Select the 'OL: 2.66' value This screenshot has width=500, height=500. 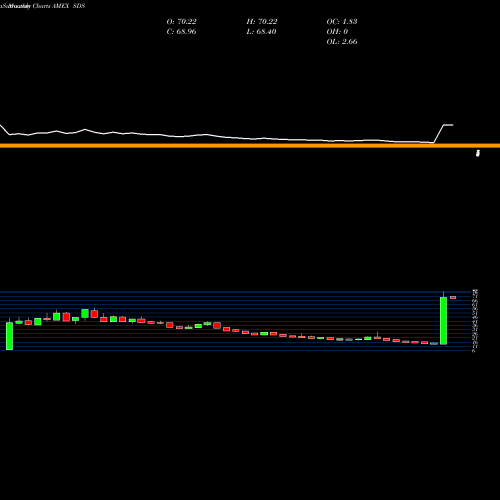(x=342, y=42)
